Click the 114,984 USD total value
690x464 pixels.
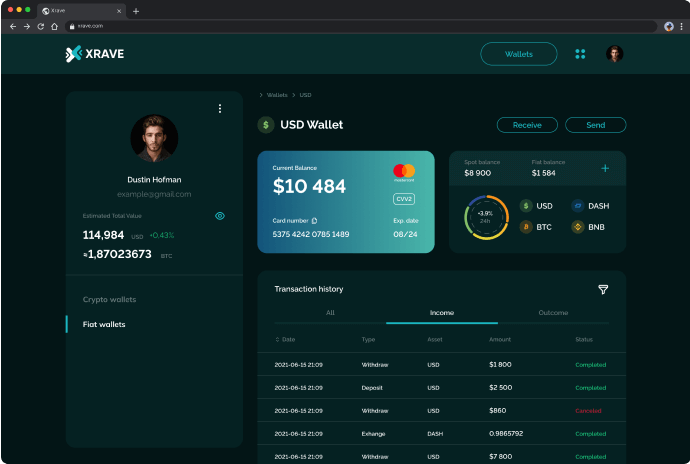[x=103, y=235]
